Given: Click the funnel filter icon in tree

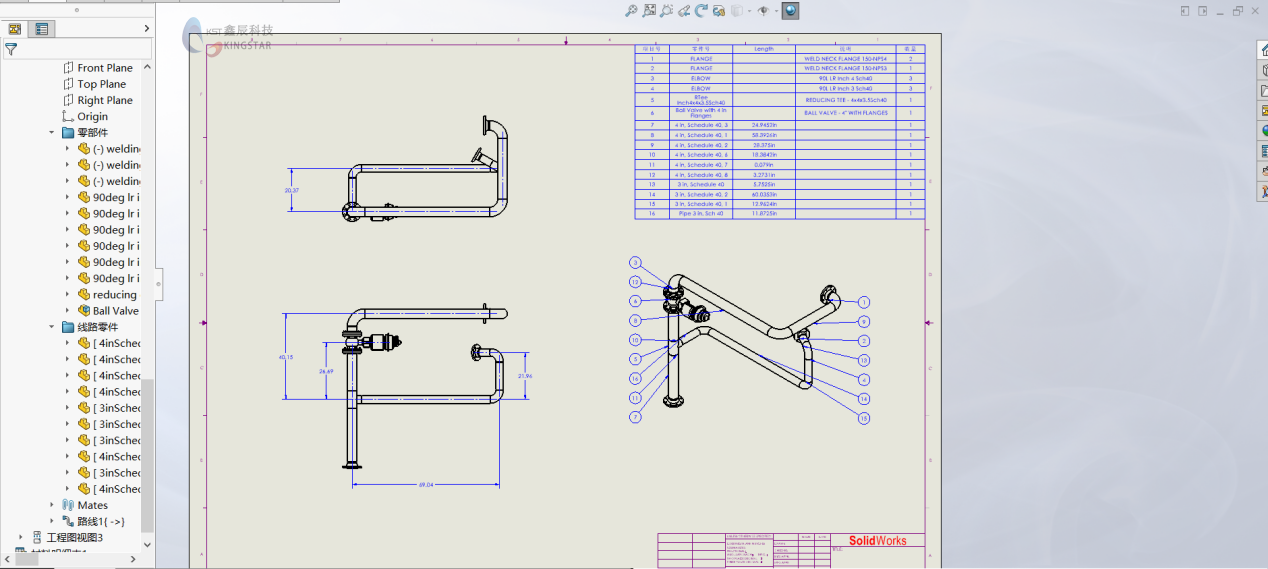Looking at the screenshot, I should 11,49.
